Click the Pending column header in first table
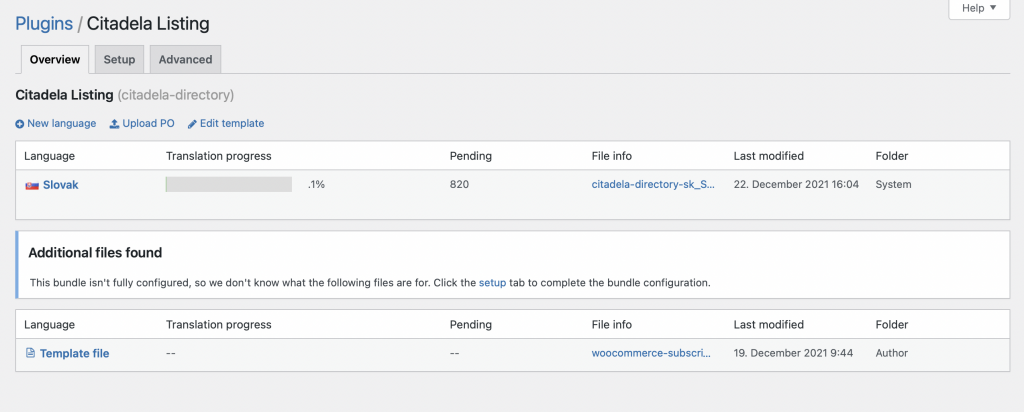The height and width of the screenshot is (412, 1024). click(470, 156)
